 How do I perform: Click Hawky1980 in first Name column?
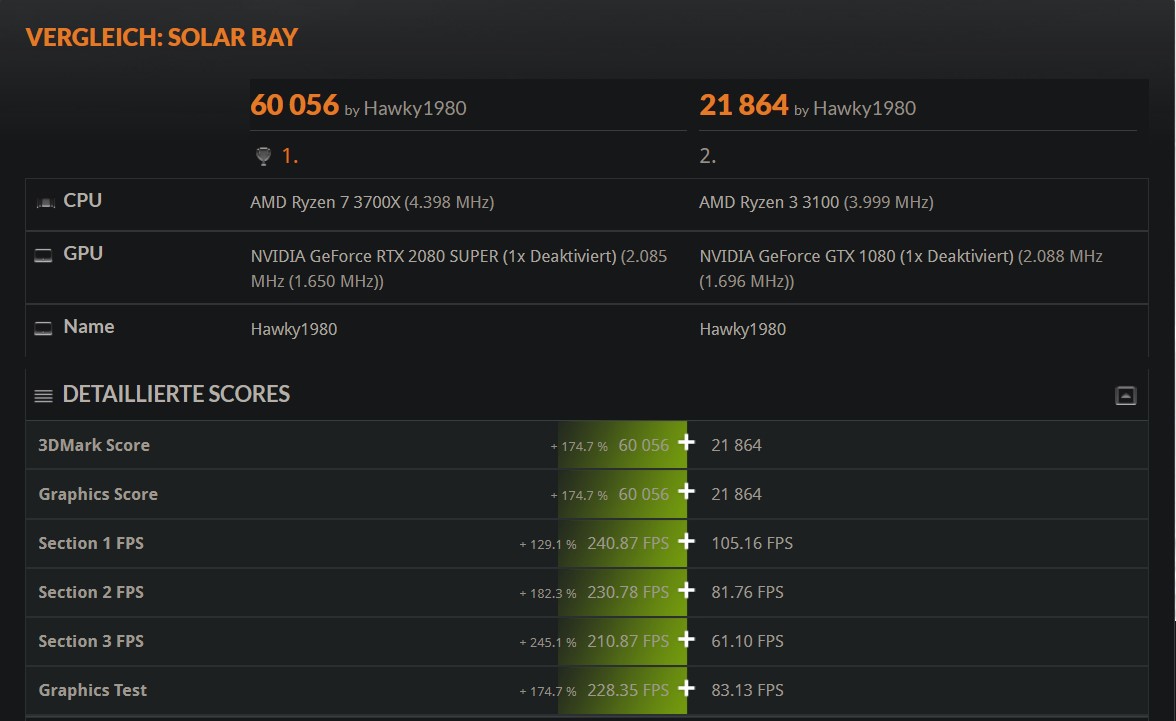tap(294, 329)
